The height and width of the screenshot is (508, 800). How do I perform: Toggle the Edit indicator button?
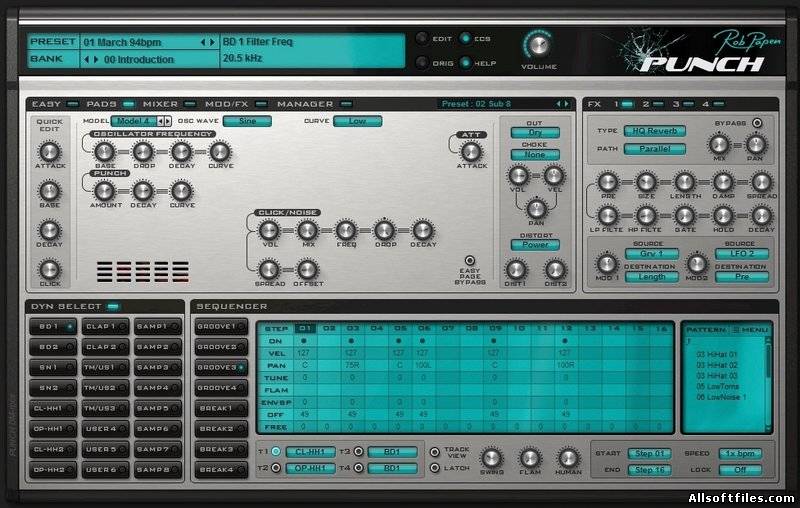pyautogui.click(x=421, y=38)
